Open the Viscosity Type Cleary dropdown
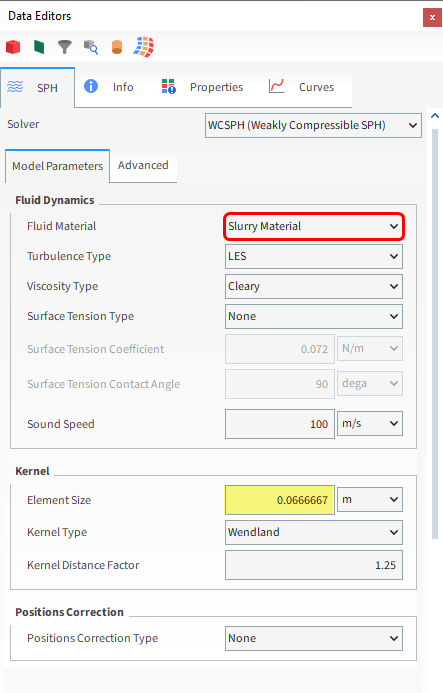This screenshot has height=693, width=443. (x=314, y=286)
